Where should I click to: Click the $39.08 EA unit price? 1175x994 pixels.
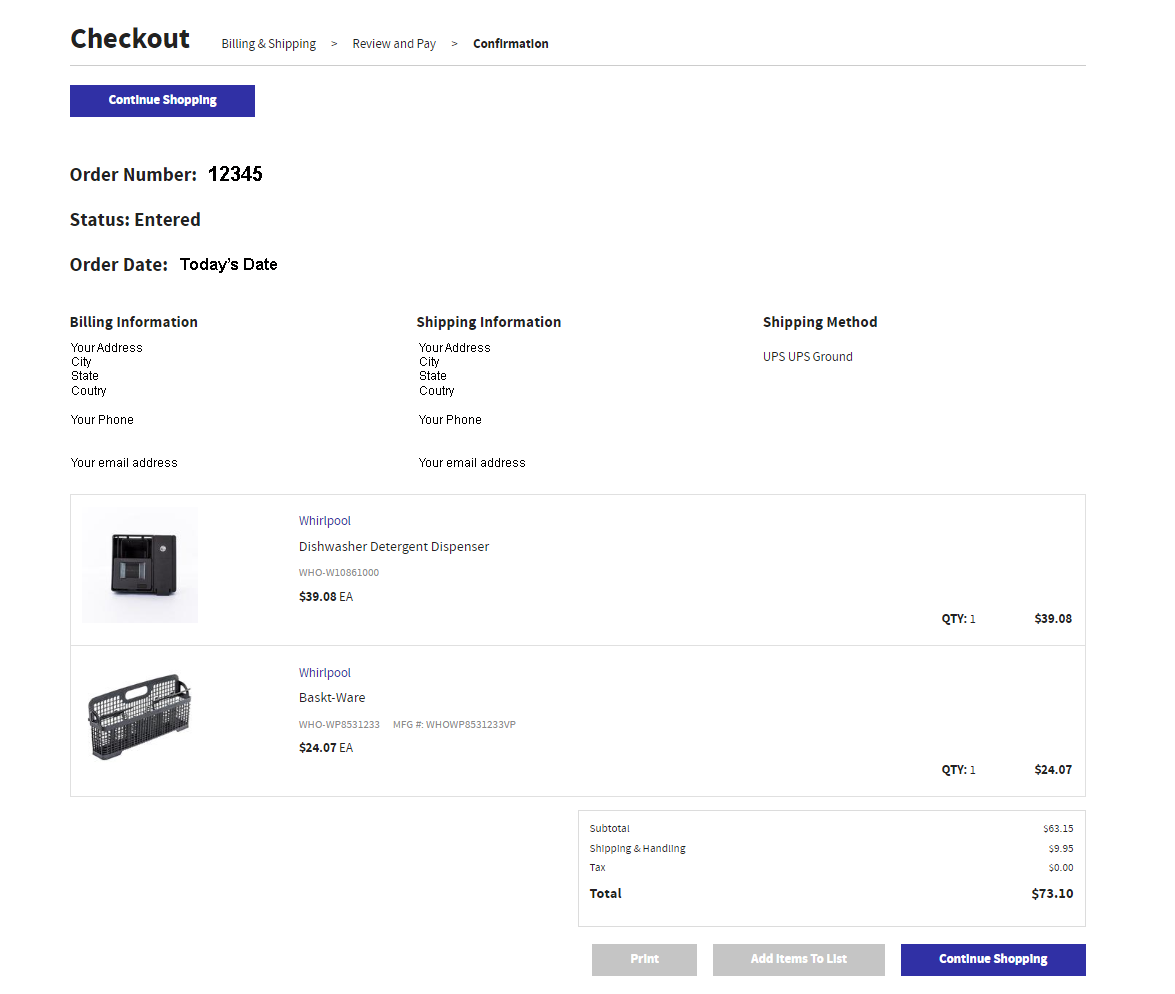point(326,597)
